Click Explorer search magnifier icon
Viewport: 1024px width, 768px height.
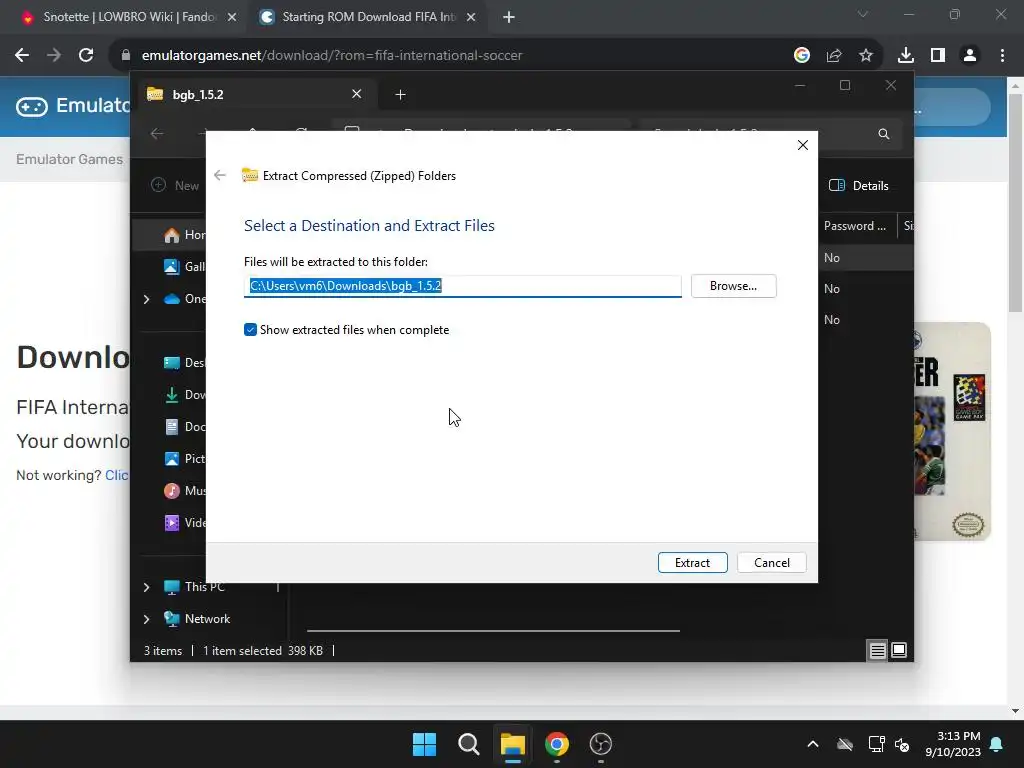tap(884, 134)
